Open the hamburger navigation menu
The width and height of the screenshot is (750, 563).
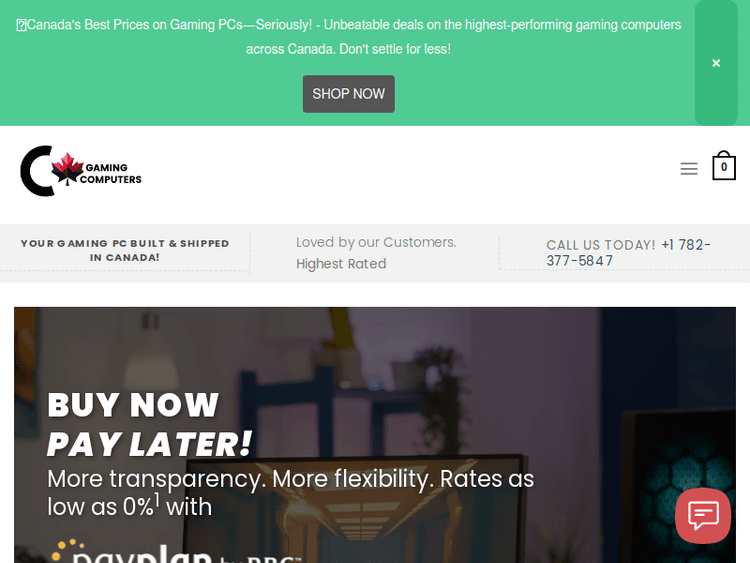[x=689, y=169]
